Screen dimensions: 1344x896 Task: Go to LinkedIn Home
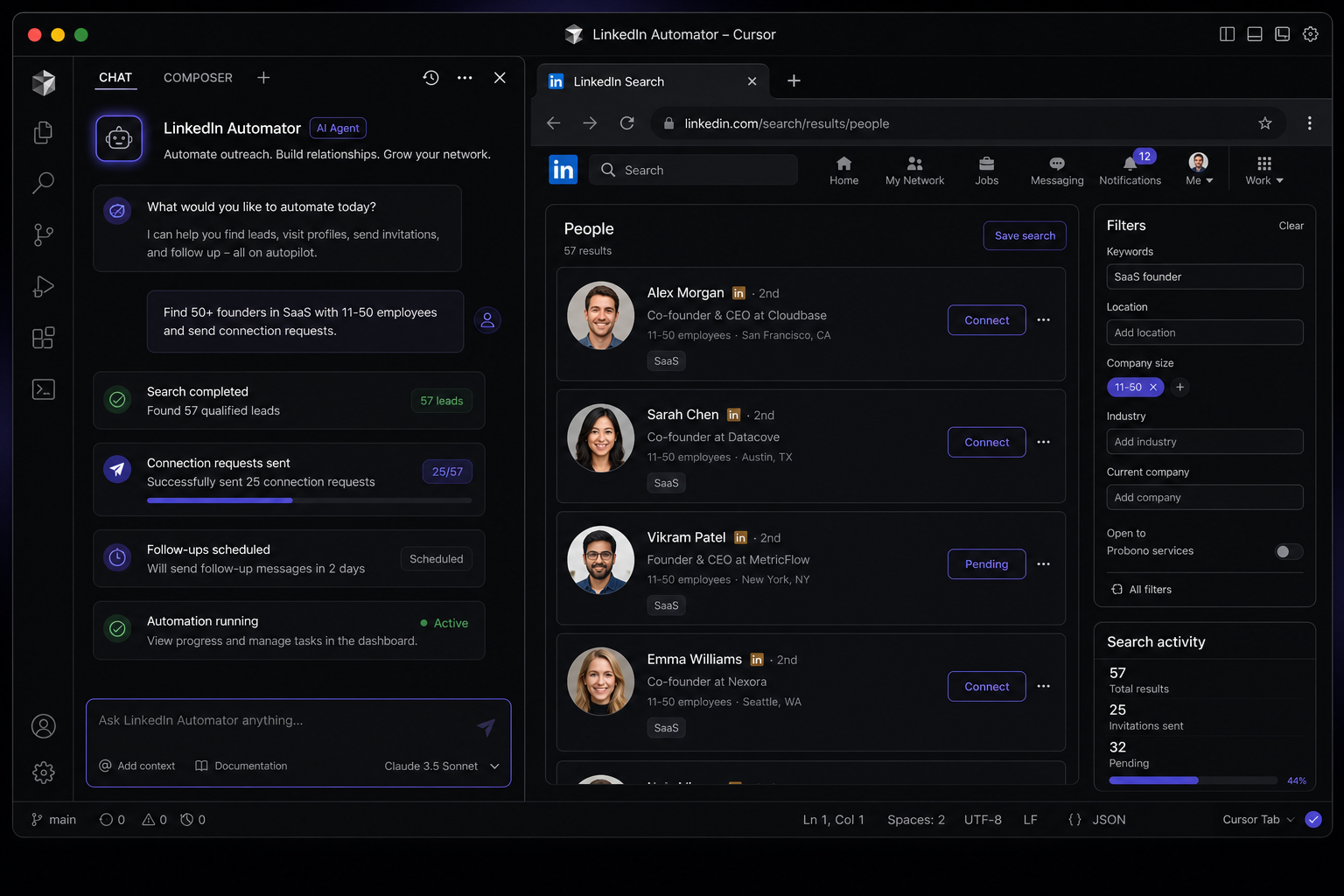click(843, 171)
